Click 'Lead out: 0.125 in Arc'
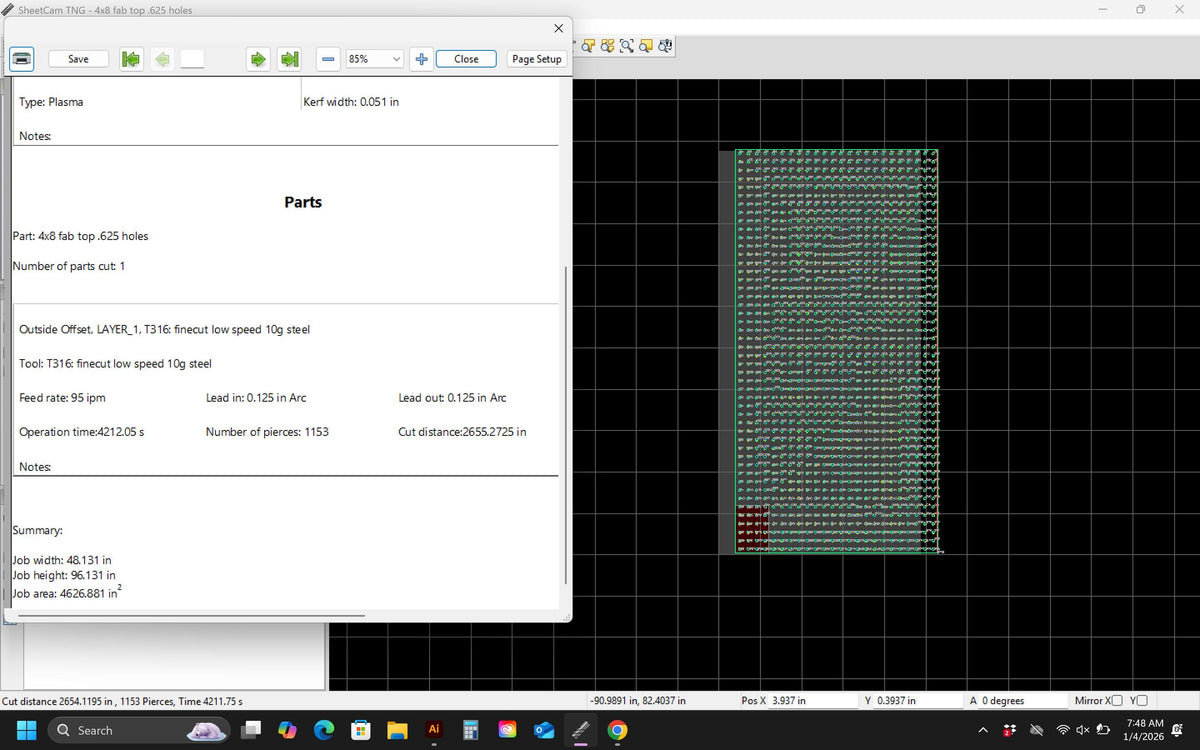The width and height of the screenshot is (1200, 750). tap(452, 397)
